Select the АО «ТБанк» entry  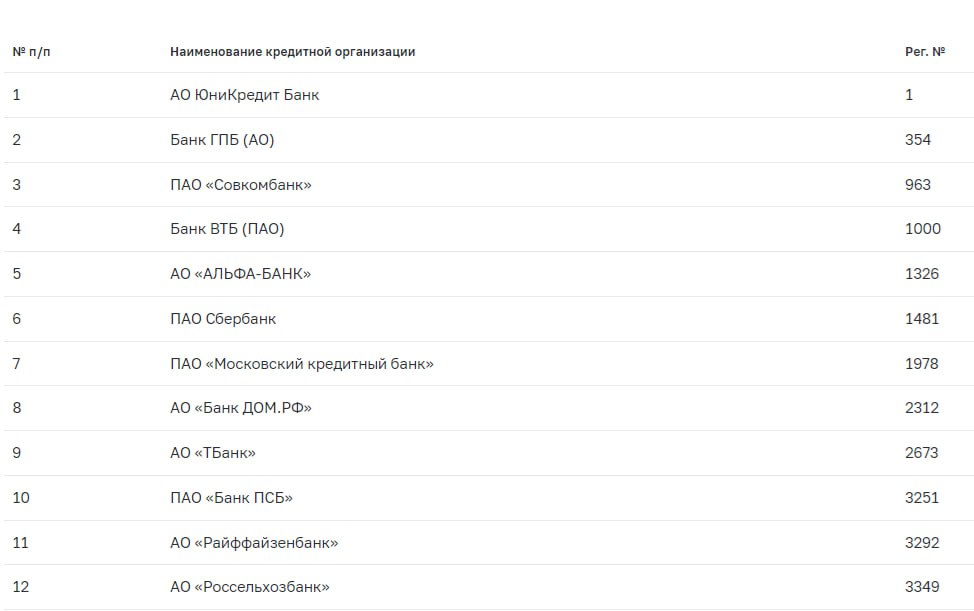click(x=213, y=453)
